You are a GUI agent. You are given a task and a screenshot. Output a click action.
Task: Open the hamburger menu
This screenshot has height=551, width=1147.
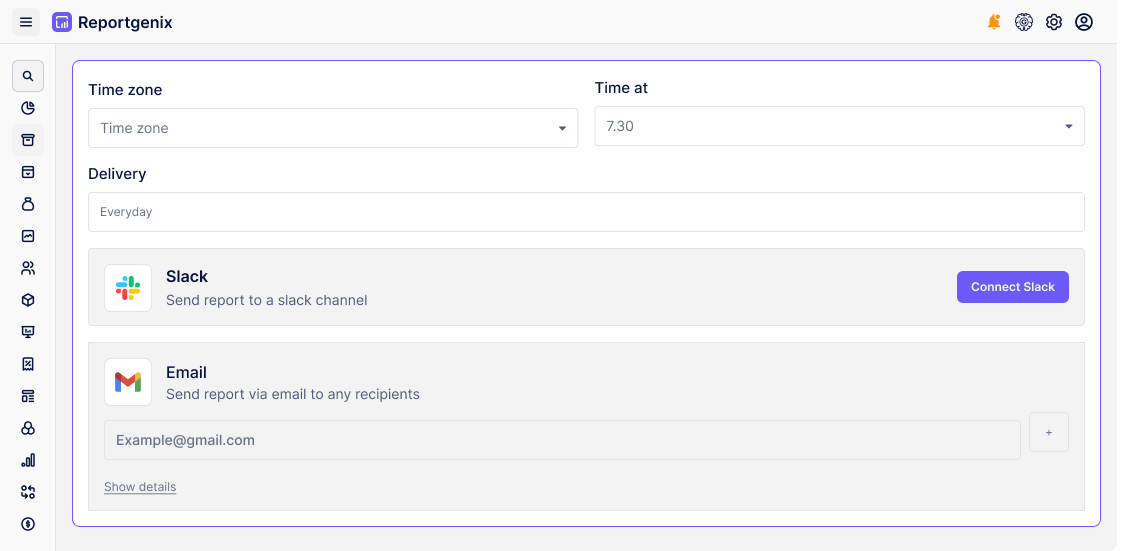pyautogui.click(x=26, y=22)
